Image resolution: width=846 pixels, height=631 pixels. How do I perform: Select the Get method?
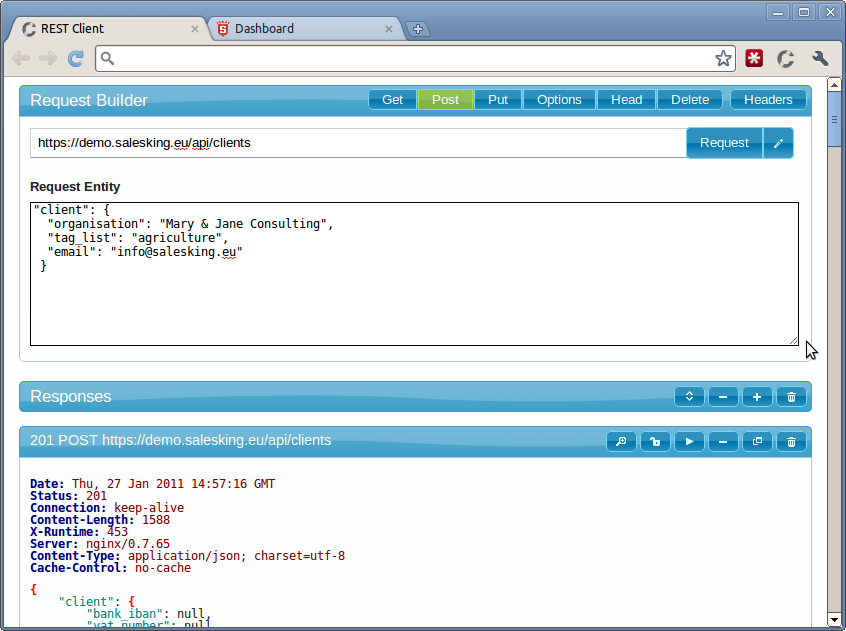392,100
